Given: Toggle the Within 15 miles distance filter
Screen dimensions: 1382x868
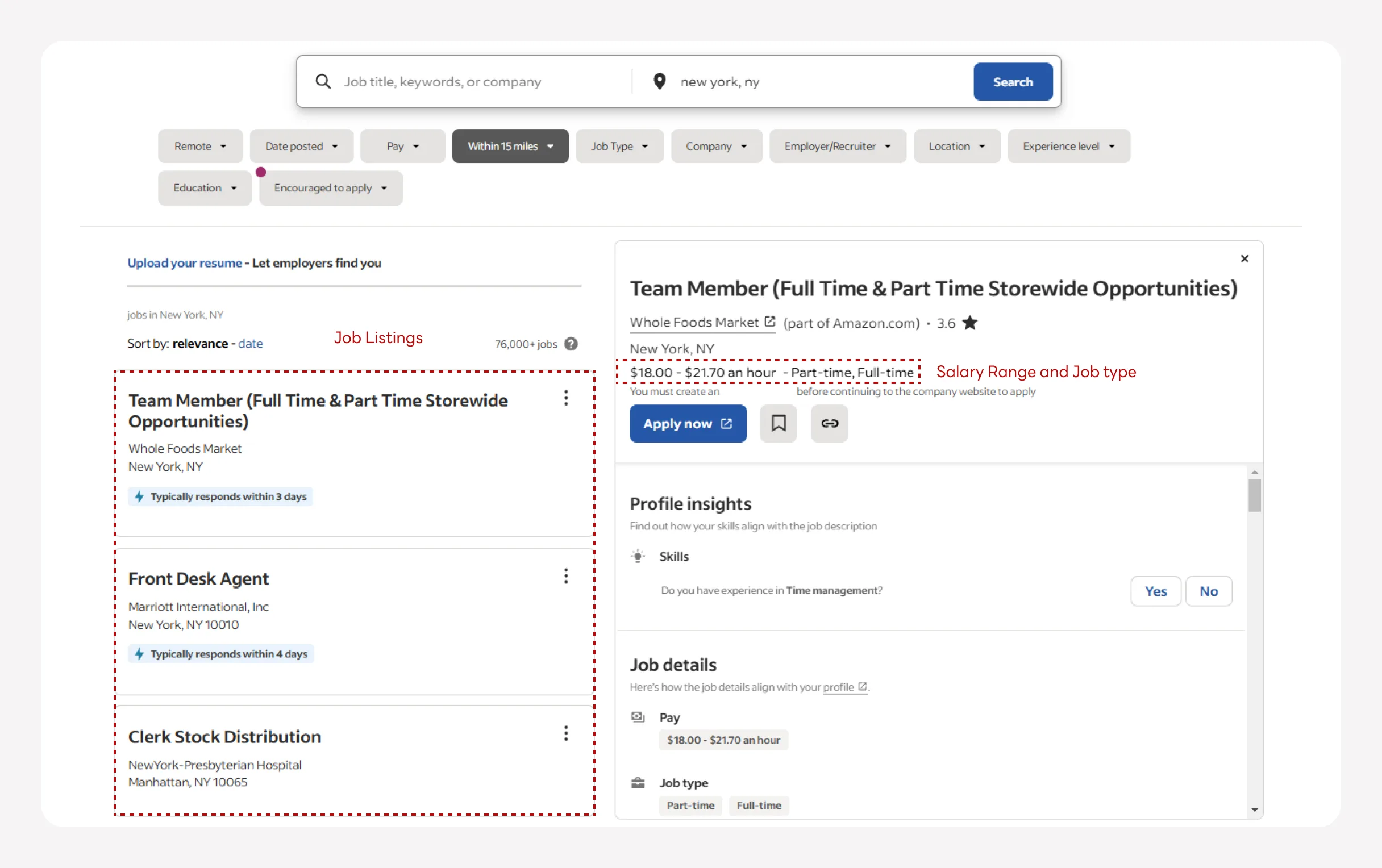Looking at the screenshot, I should tap(510, 146).
